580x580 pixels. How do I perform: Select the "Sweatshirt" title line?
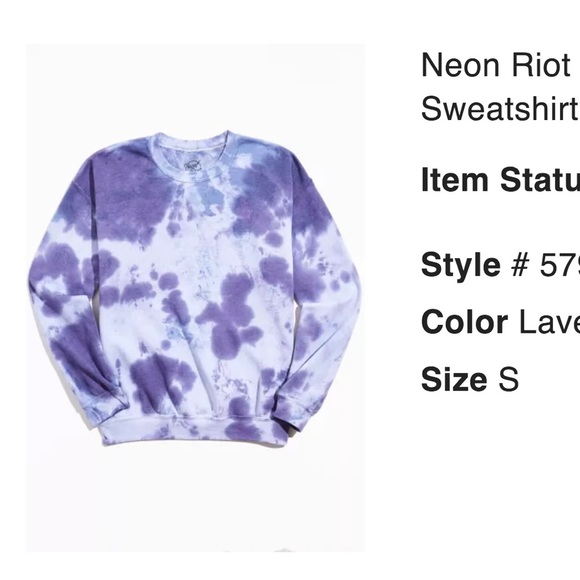click(x=500, y=108)
